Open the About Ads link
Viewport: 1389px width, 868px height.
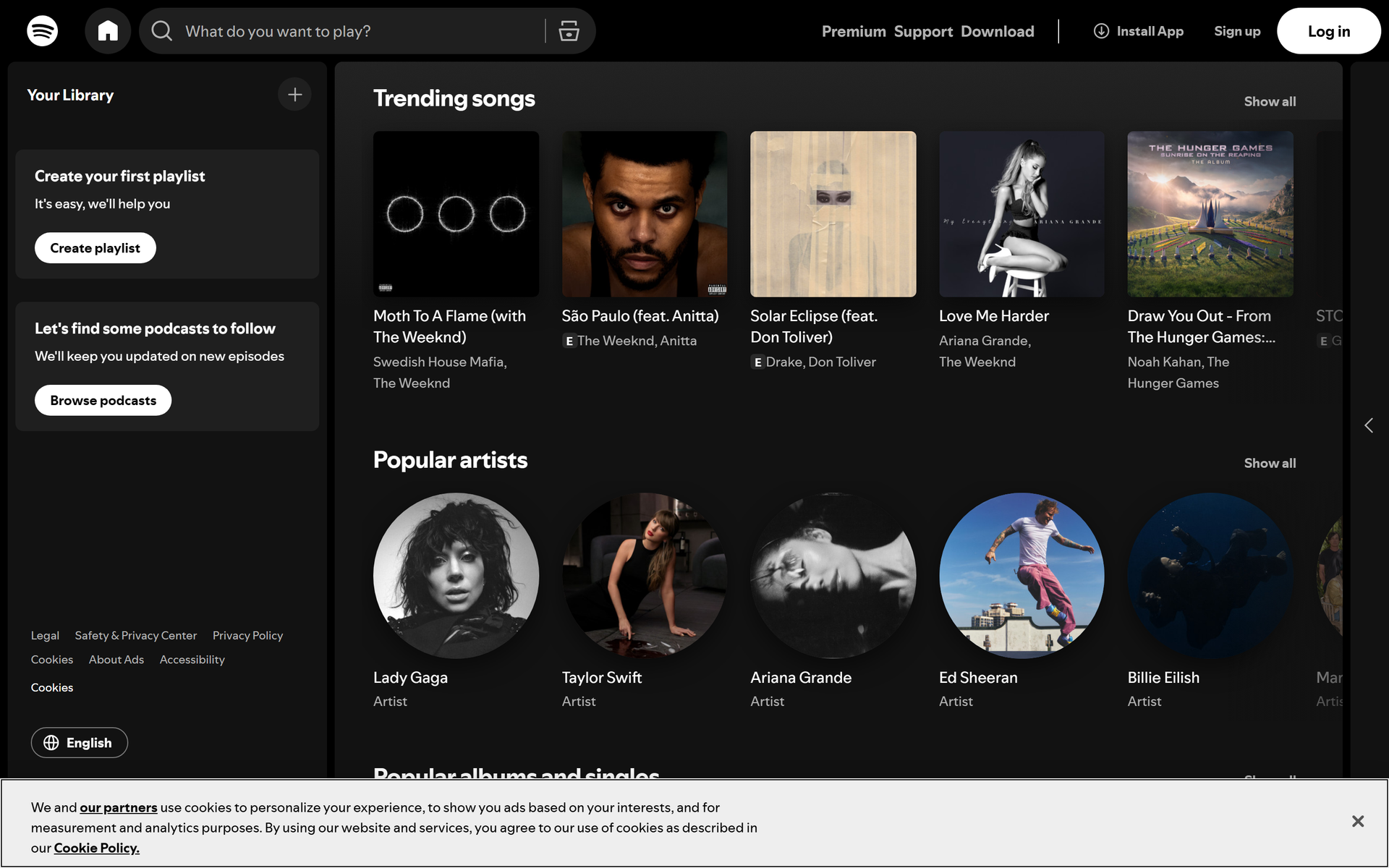(x=116, y=660)
